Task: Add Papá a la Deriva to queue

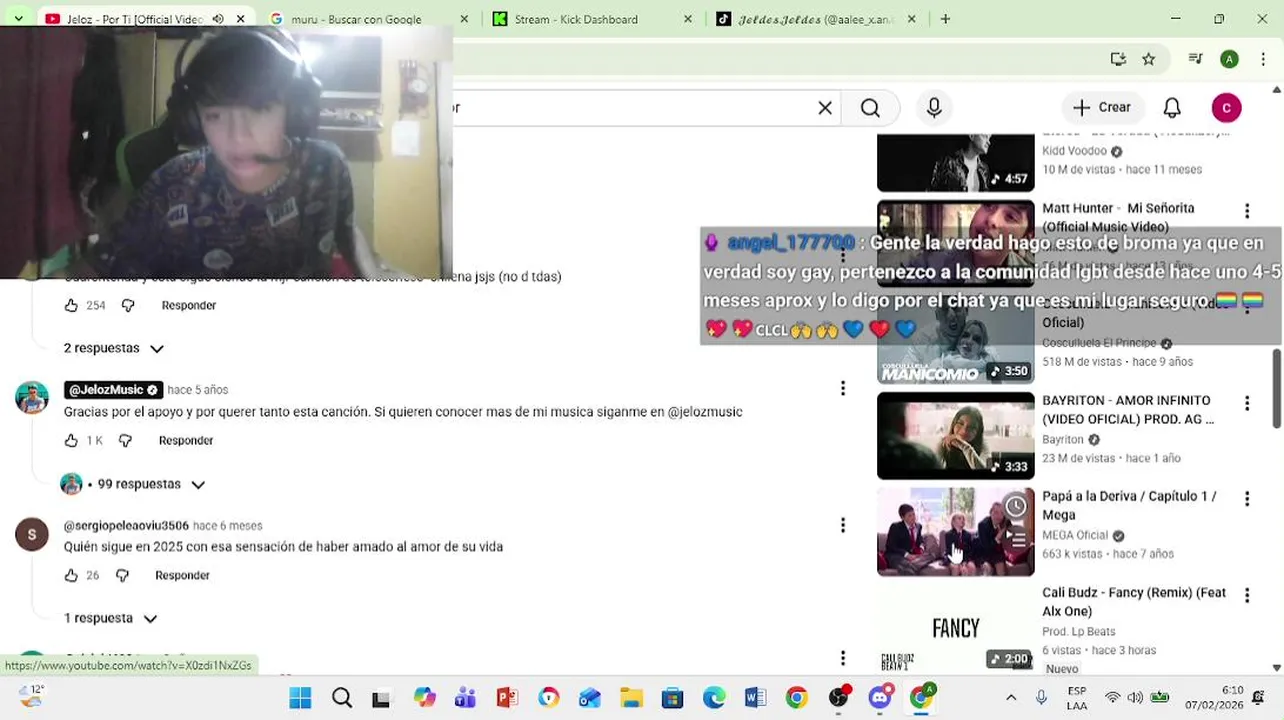Action: (1016, 540)
